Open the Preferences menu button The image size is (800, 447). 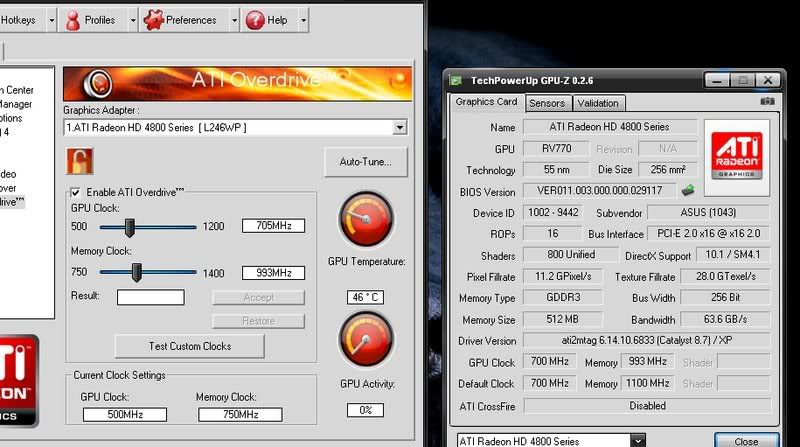tap(184, 20)
